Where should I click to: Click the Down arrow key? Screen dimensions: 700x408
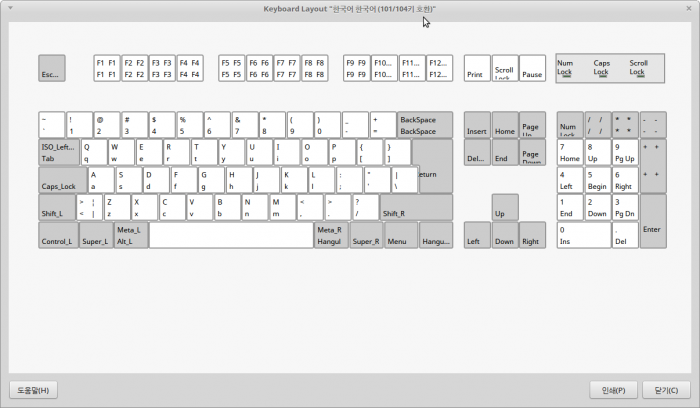504,235
